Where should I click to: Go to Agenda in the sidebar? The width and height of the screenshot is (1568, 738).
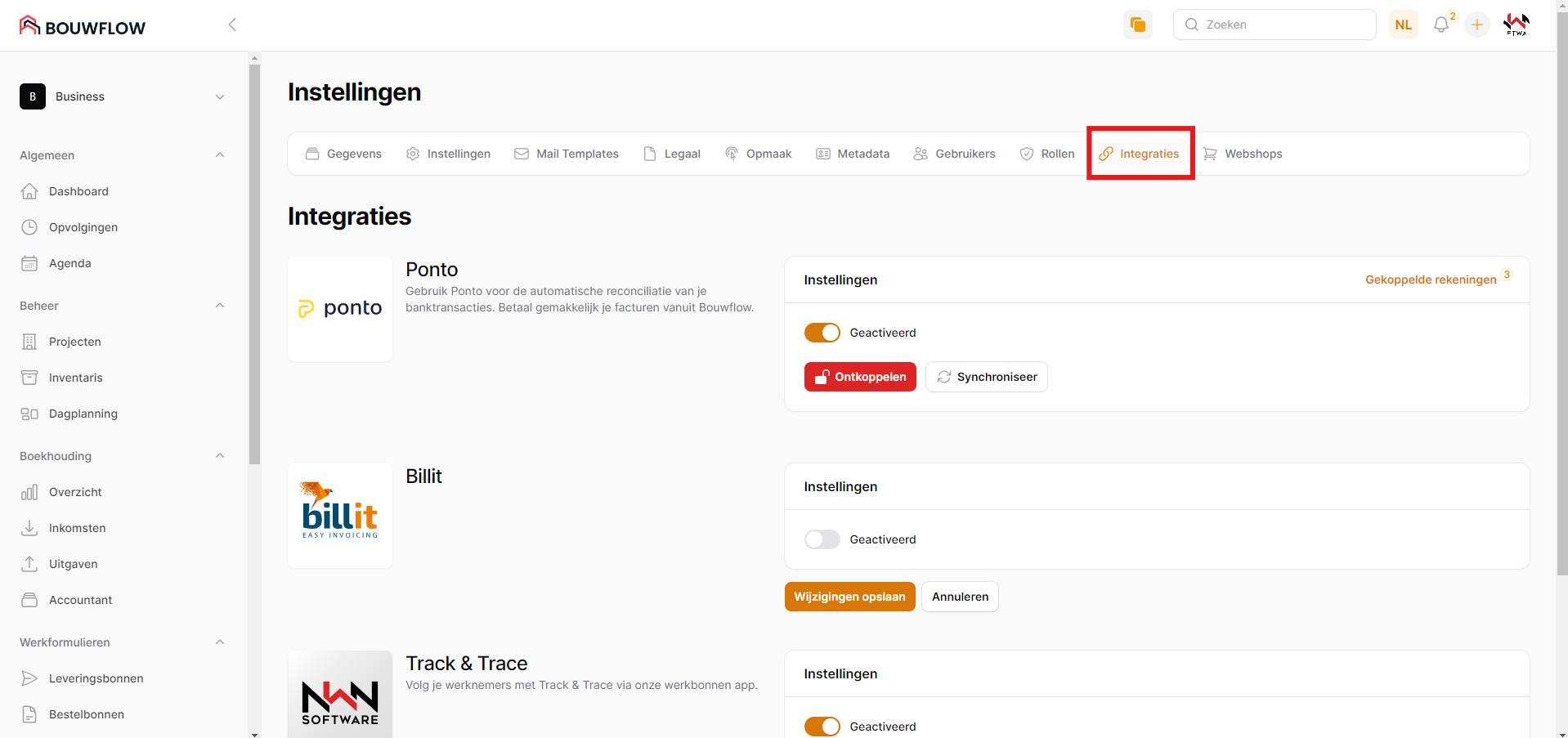tap(69, 263)
